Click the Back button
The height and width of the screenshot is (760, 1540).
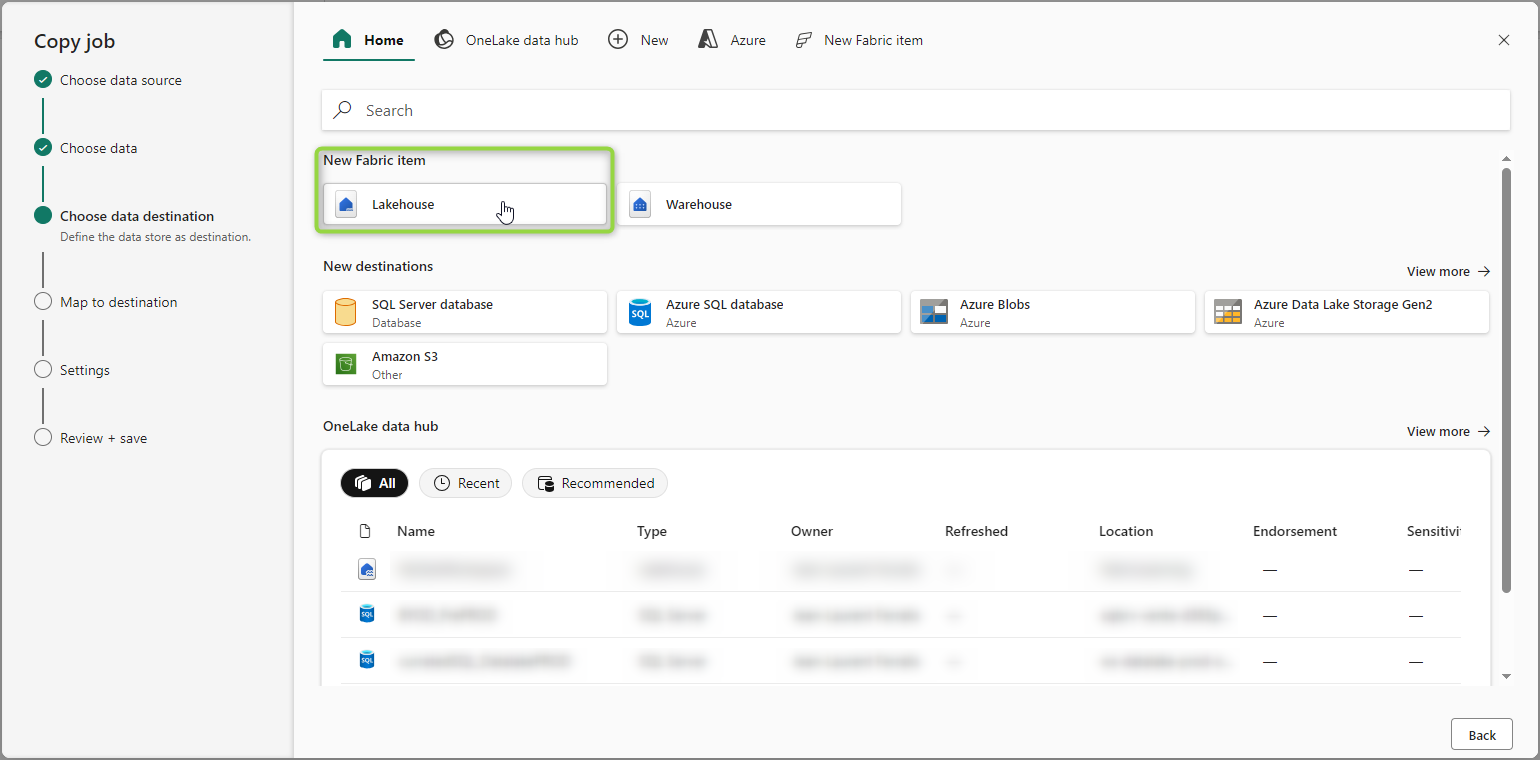click(1482, 735)
